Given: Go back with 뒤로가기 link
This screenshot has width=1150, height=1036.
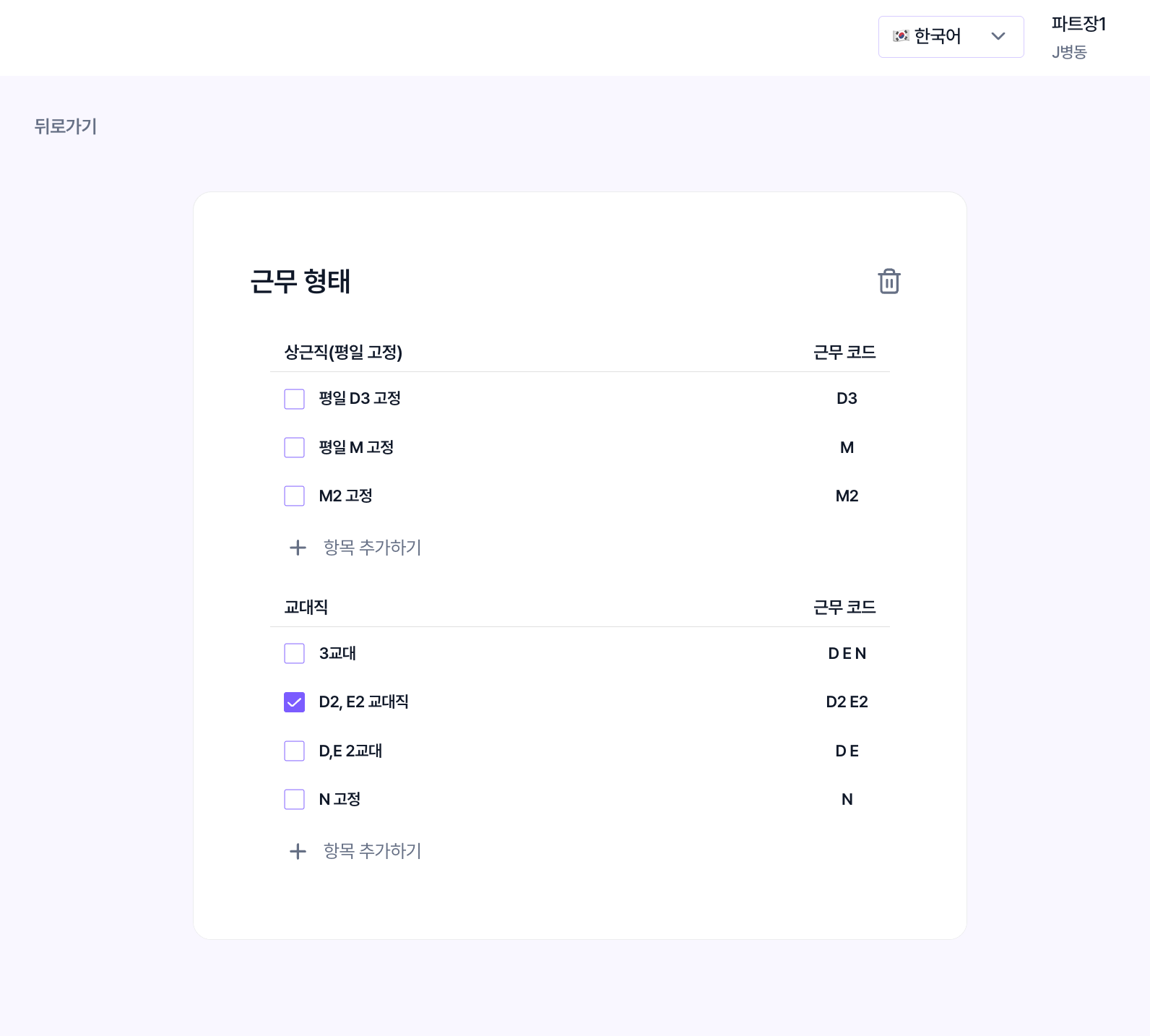Looking at the screenshot, I should click(x=66, y=126).
